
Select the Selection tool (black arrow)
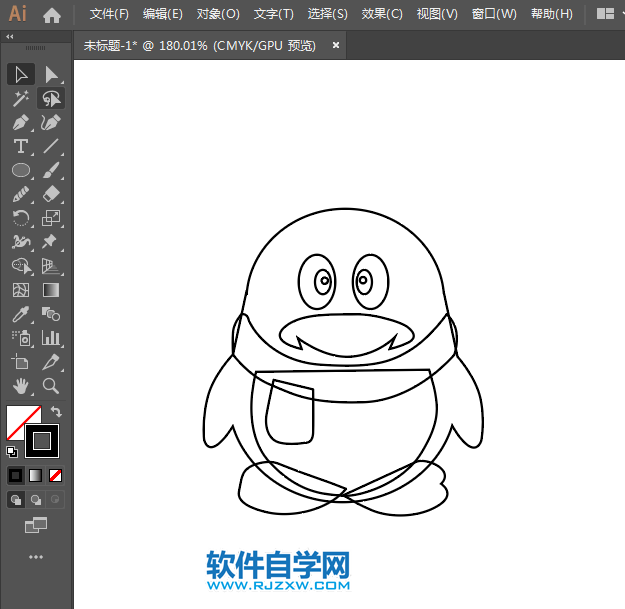tap(21, 75)
